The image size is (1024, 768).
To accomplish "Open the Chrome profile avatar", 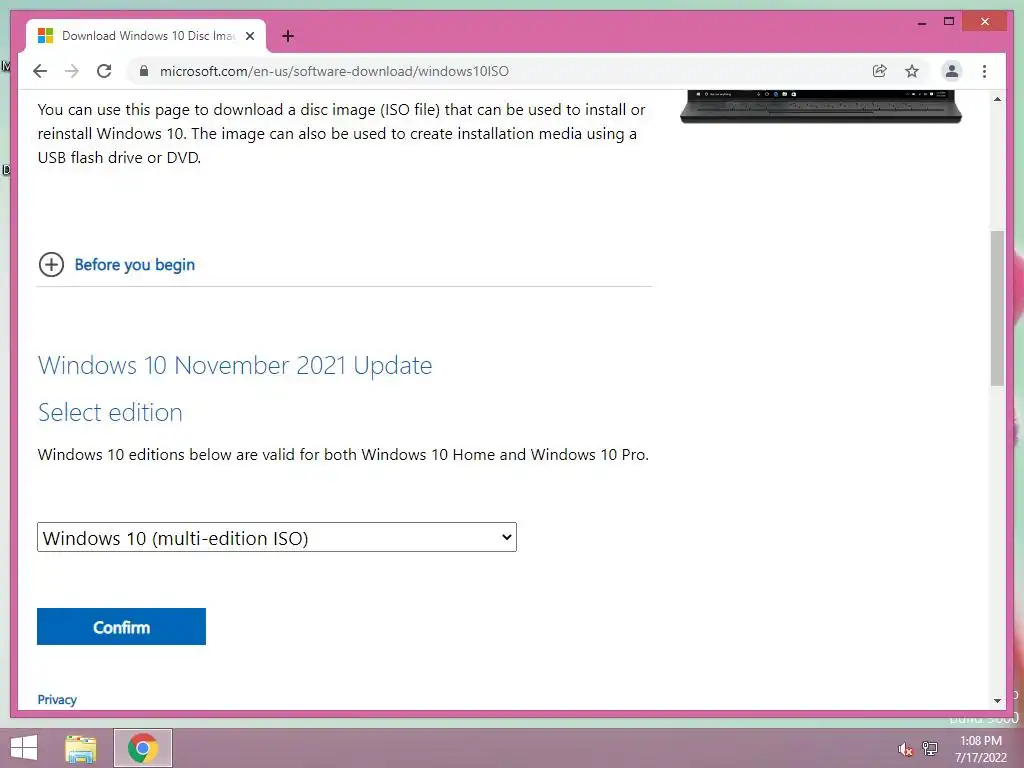I will point(952,71).
